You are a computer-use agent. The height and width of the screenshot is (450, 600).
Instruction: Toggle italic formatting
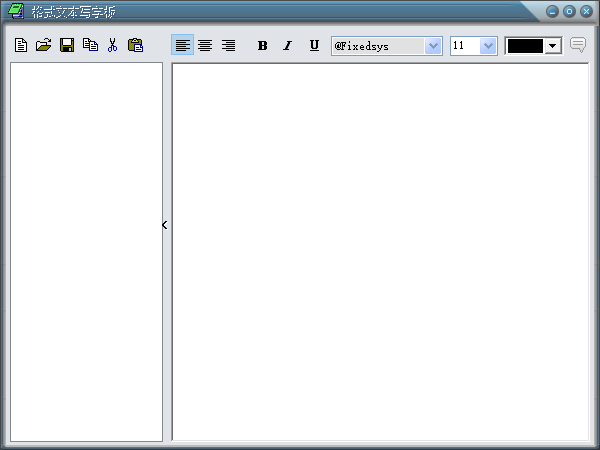point(287,45)
